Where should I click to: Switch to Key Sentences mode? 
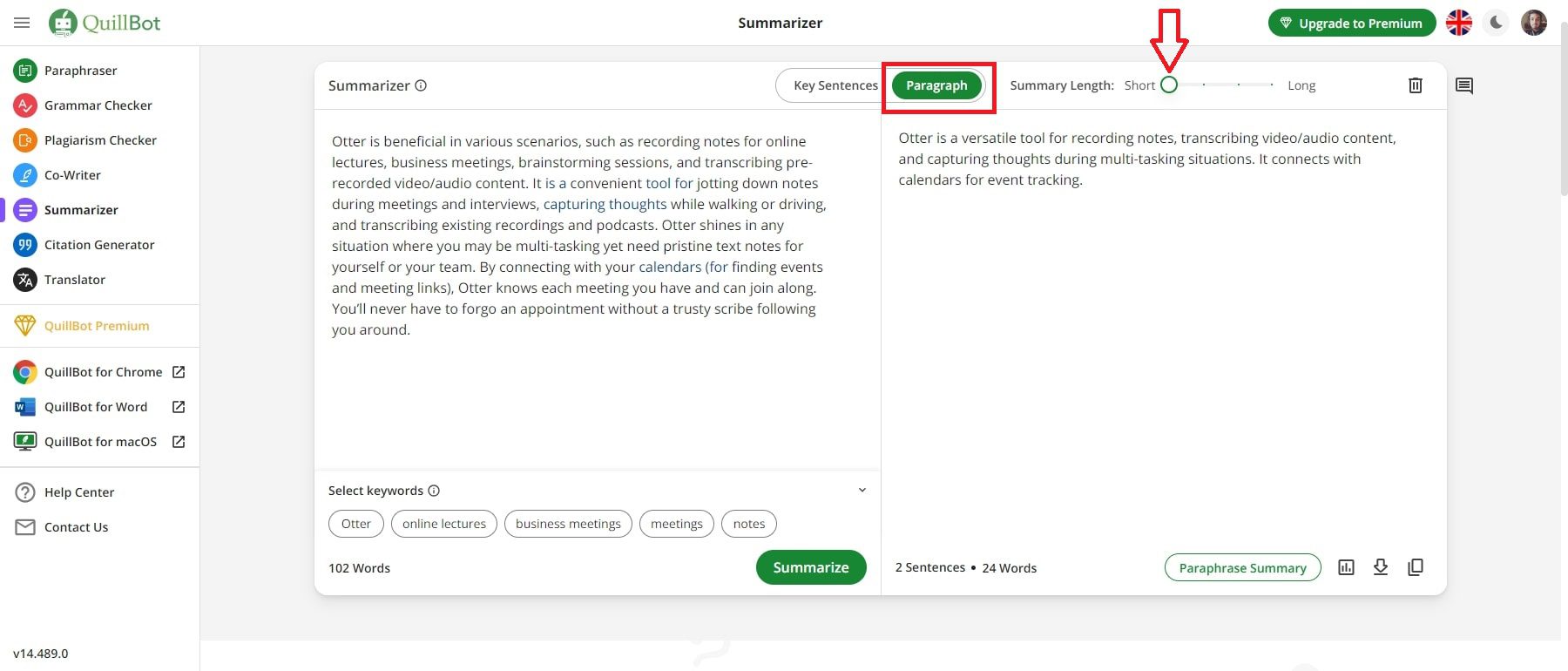click(x=835, y=85)
